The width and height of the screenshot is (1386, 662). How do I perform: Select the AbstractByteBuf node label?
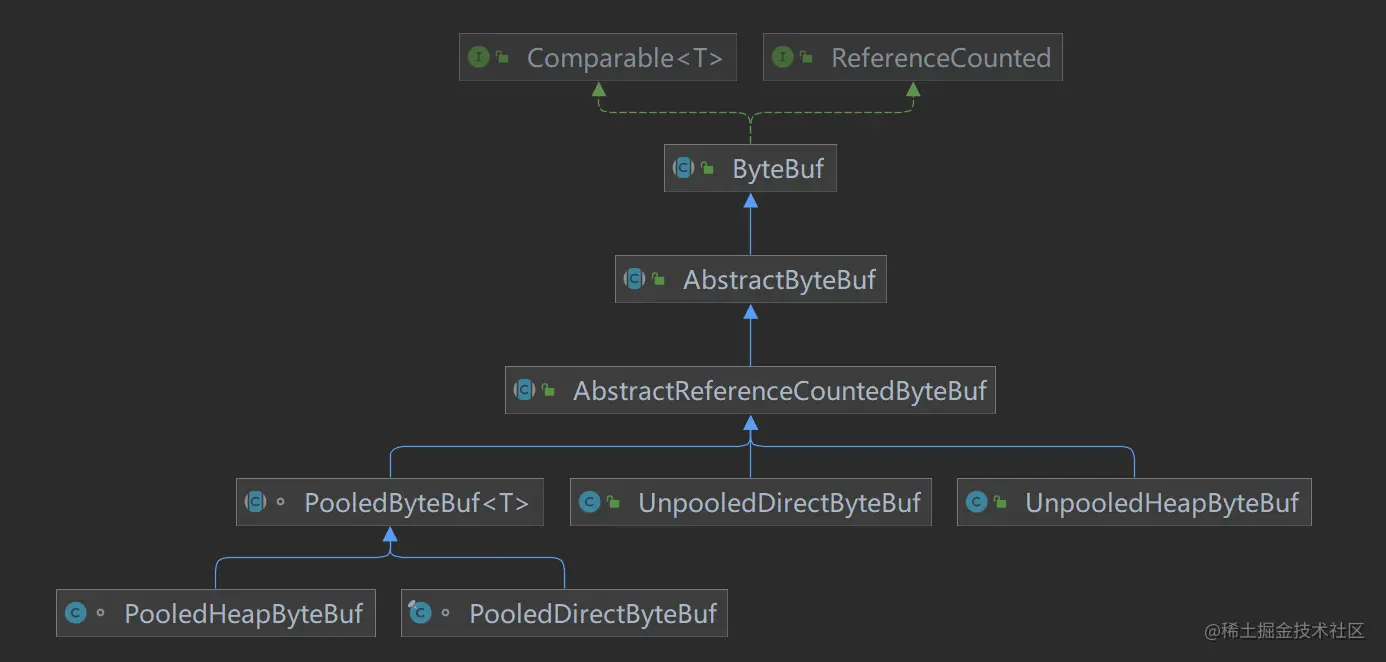tap(779, 280)
